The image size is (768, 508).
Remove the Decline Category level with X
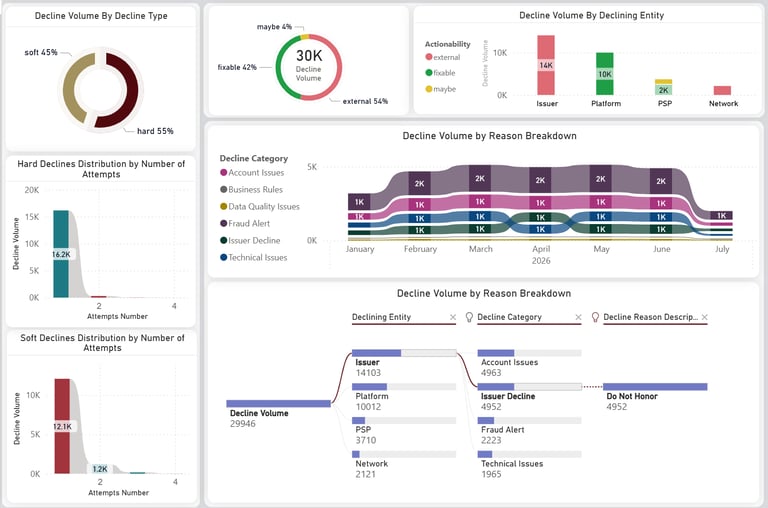click(578, 317)
